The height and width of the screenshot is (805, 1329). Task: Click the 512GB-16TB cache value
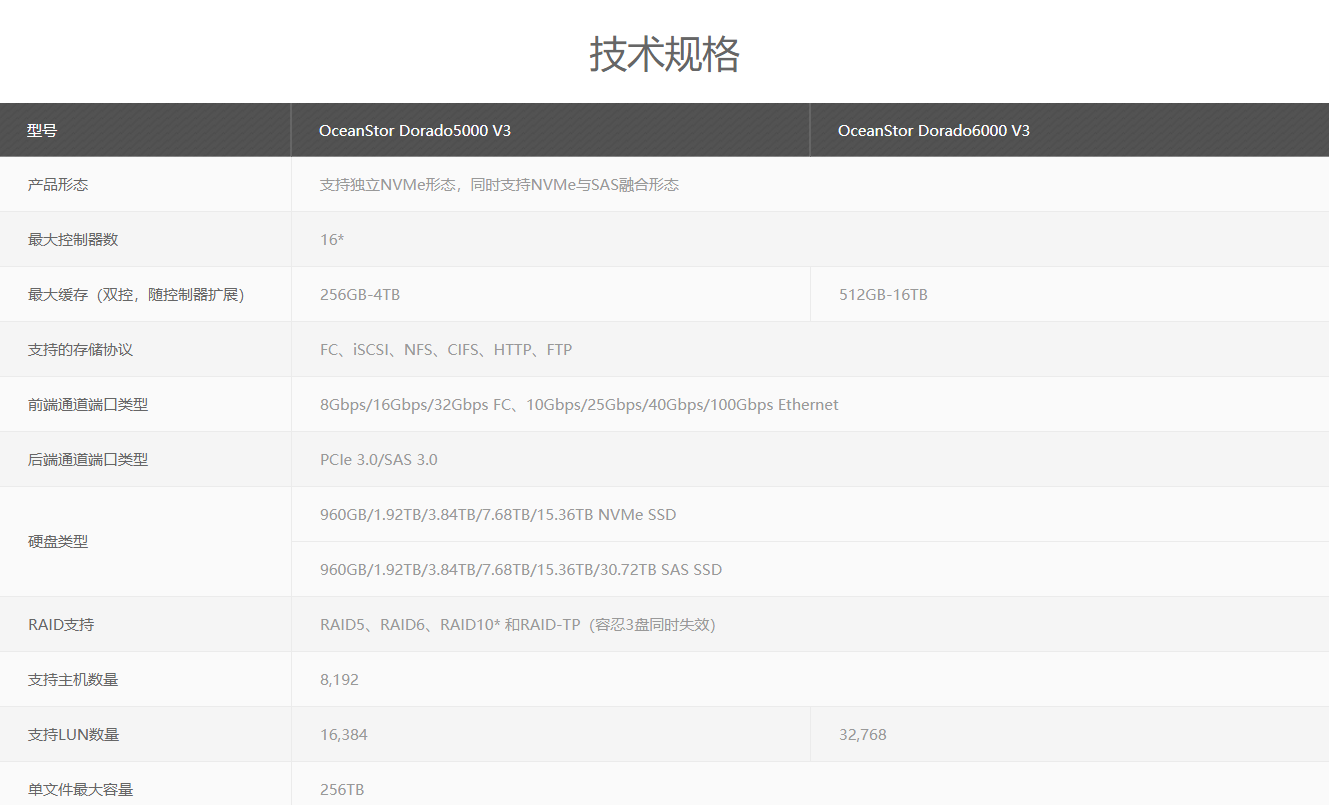(x=883, y=295)
